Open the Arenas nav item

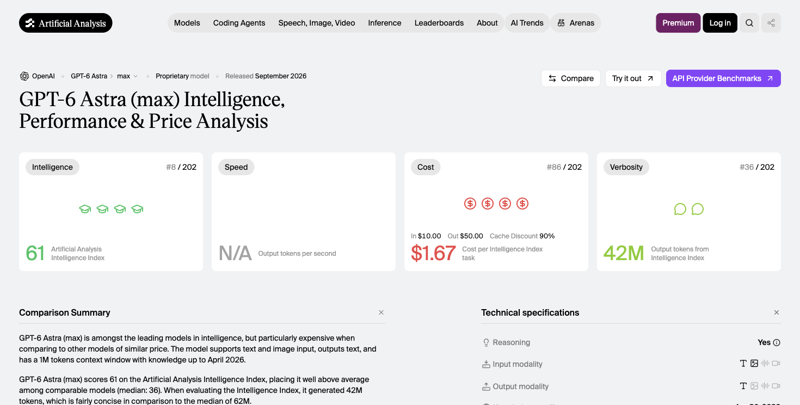tap(576, 23)
